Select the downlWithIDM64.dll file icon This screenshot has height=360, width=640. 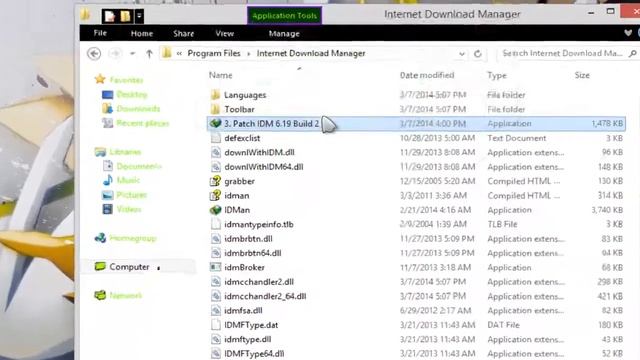pos(216,167)
